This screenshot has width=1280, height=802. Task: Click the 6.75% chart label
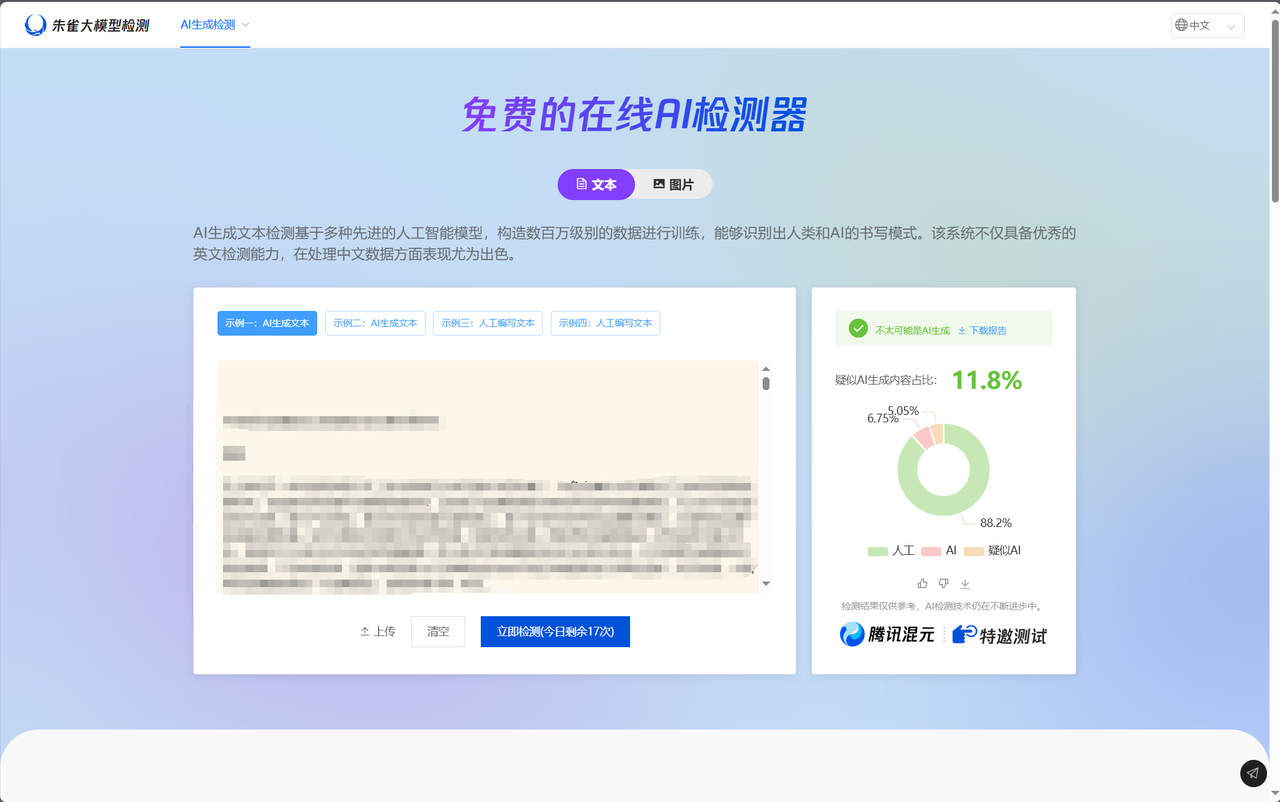click(883, 419)
